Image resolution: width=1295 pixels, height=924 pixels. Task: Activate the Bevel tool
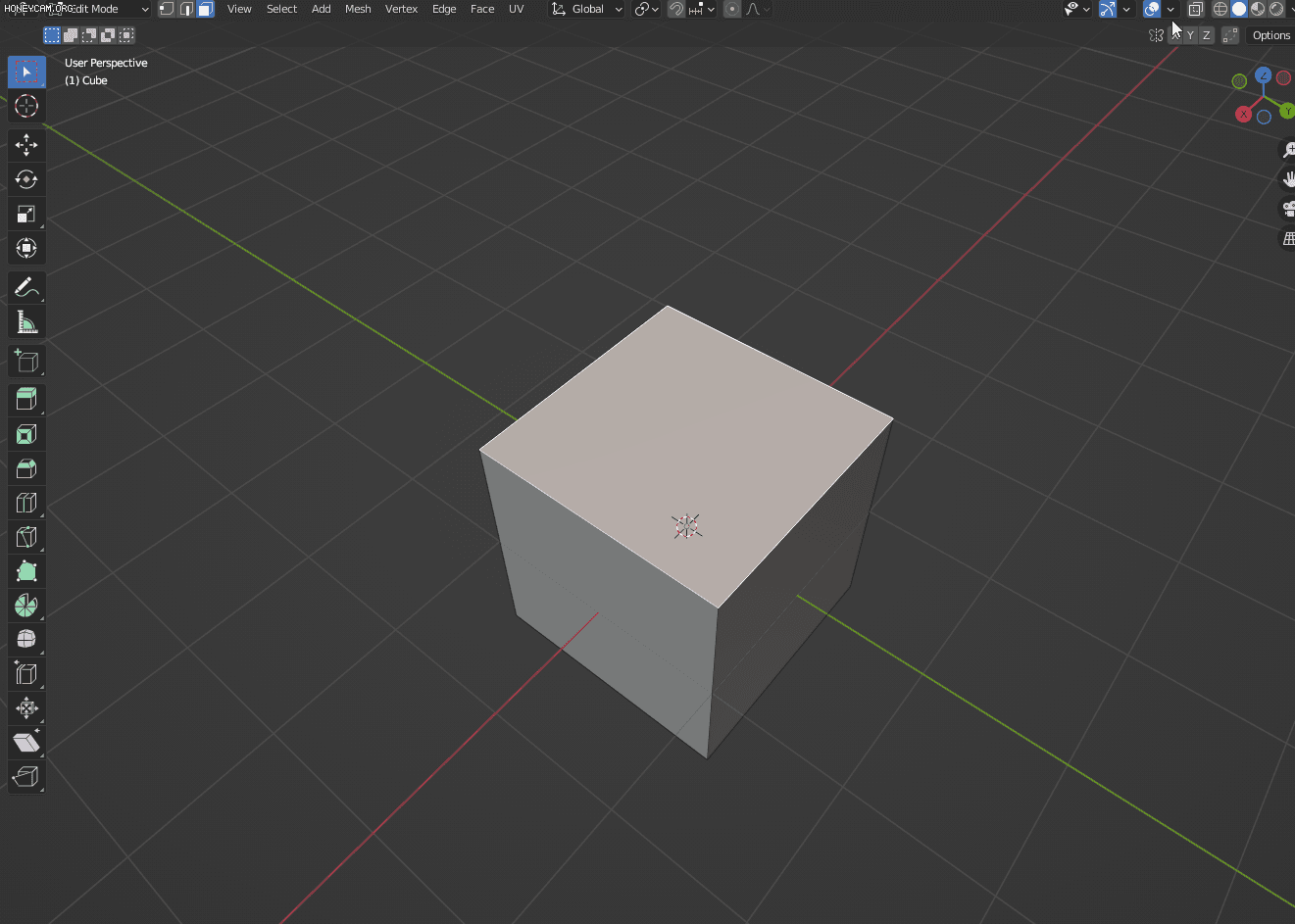point(26,468)
